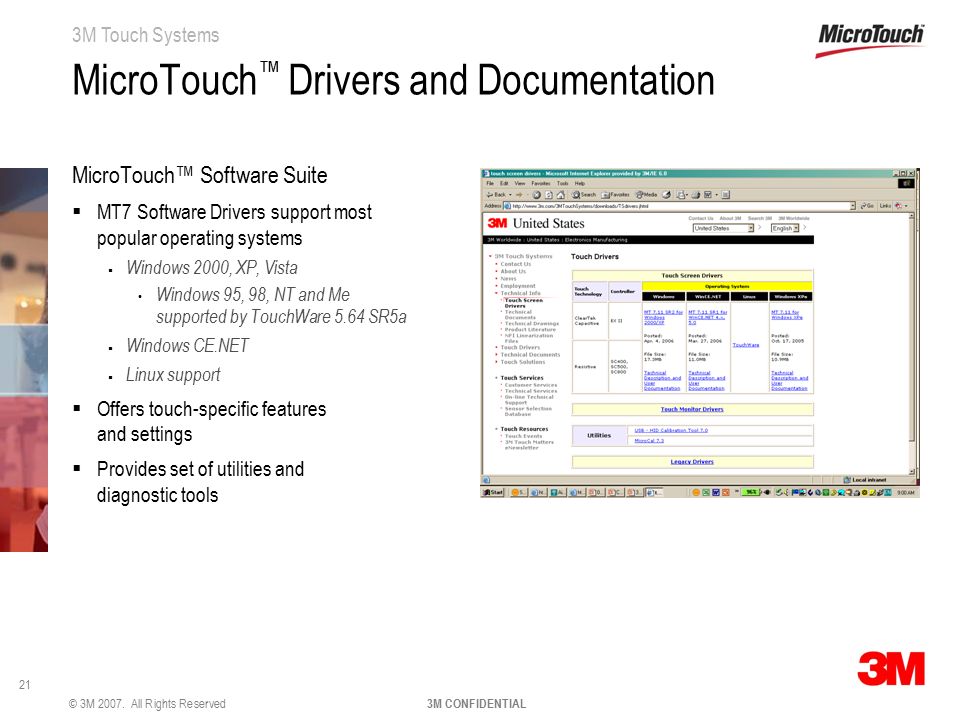The height and width of the screenshot is (720, 960).
Task: Click the Mail icon in the toolbar
Action: (x=682, y=195)
